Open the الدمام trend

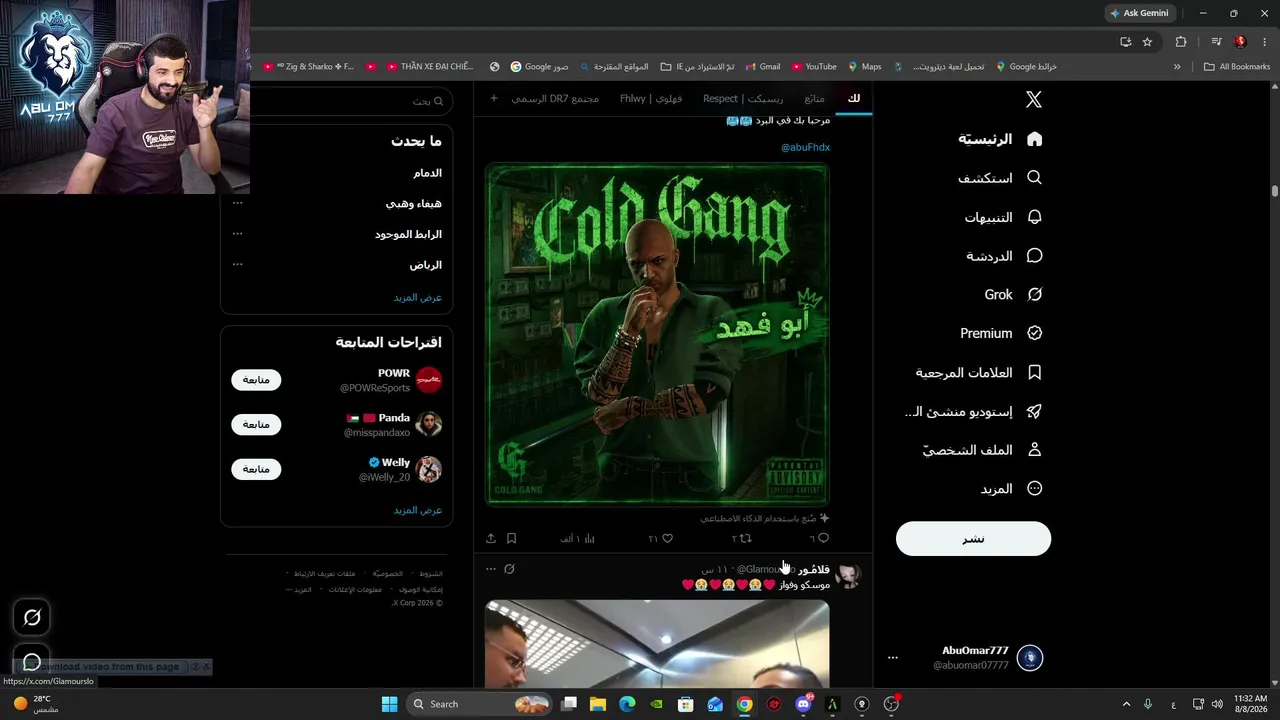[427, 173]
